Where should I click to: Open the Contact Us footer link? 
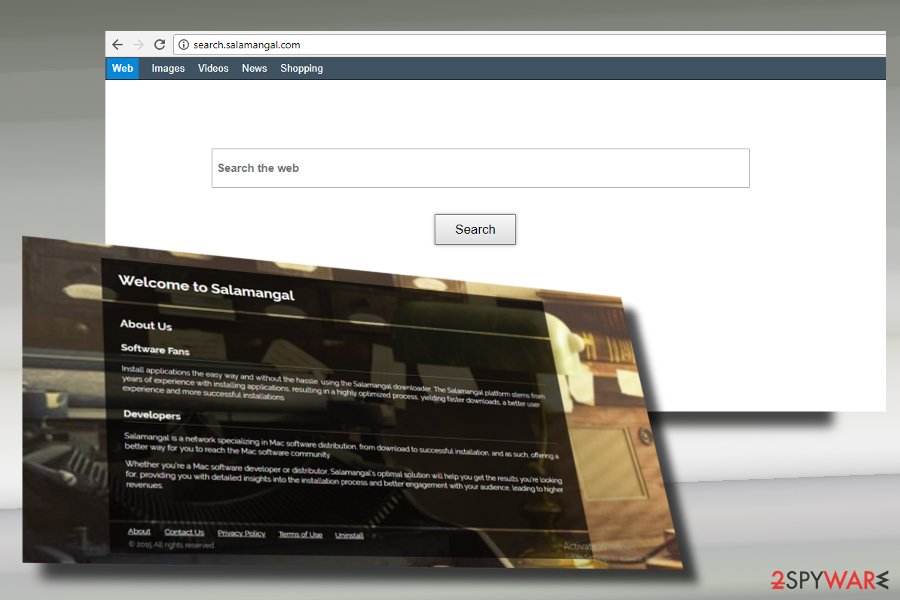tap(184, 532)
